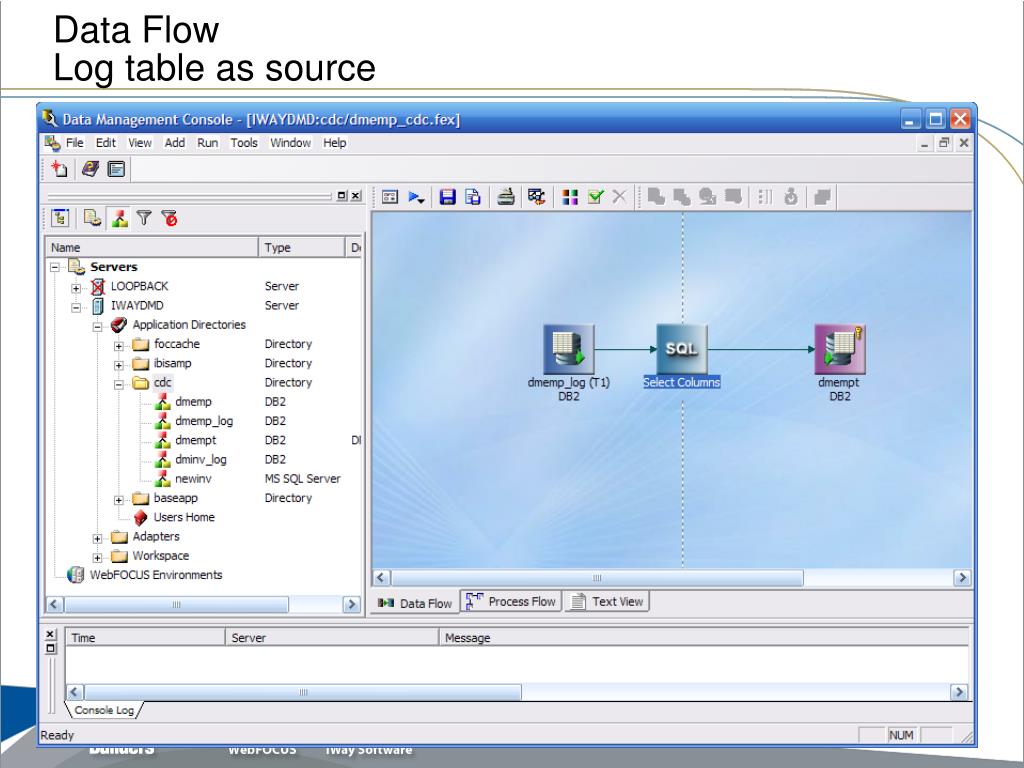The height and width of the screenshot is (768, 1024).
Task: Click the Time column header in log
Action: point(145,637)
